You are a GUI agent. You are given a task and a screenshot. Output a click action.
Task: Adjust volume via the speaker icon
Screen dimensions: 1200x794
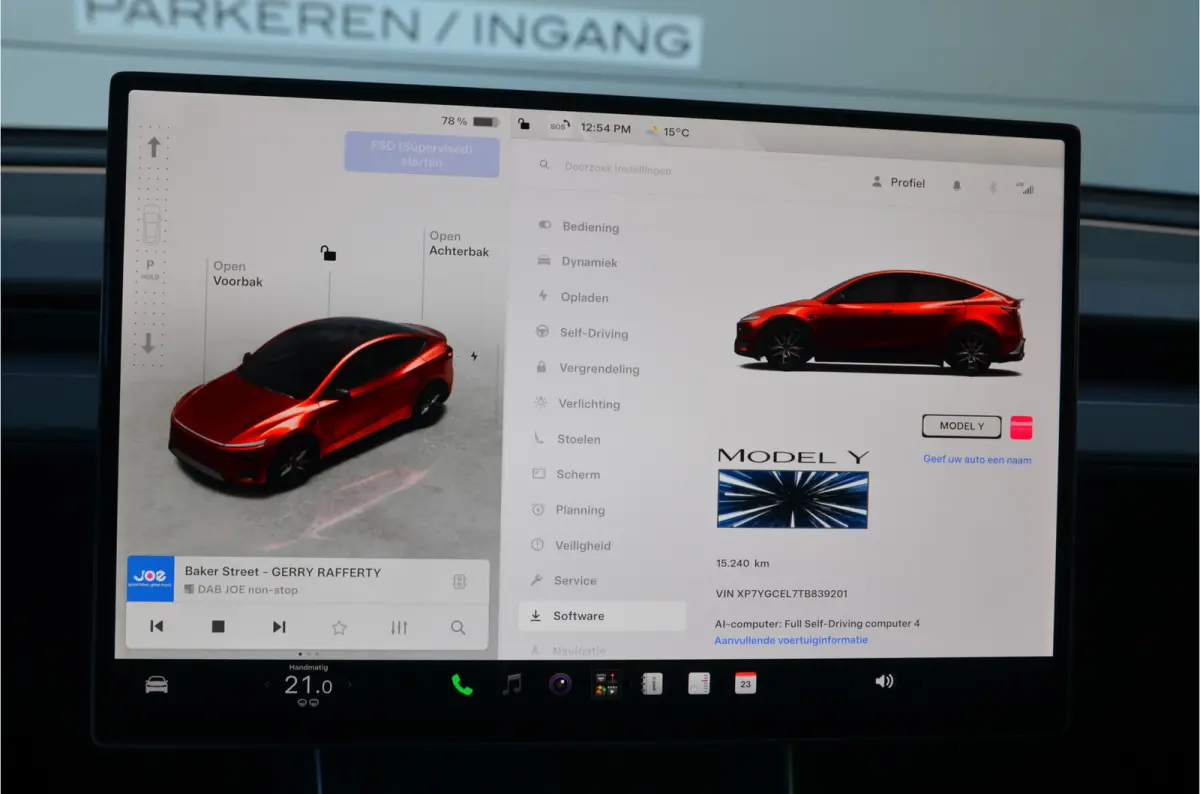click(884, 681)
